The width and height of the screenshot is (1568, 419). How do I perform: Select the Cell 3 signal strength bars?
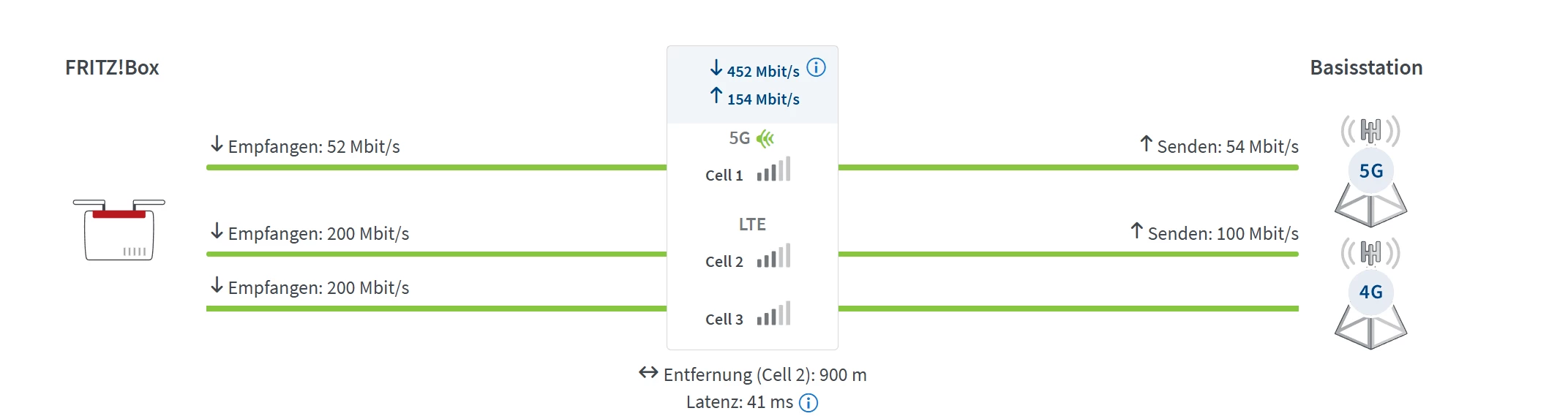tap(773, 314)
